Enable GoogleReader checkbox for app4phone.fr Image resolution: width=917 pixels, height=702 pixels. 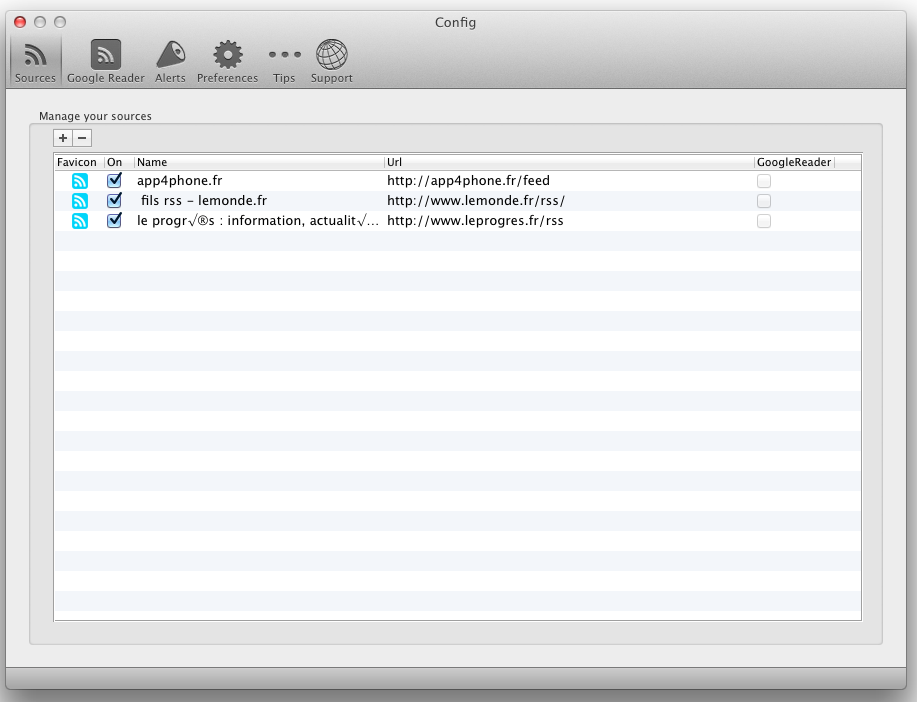(764, 181)
